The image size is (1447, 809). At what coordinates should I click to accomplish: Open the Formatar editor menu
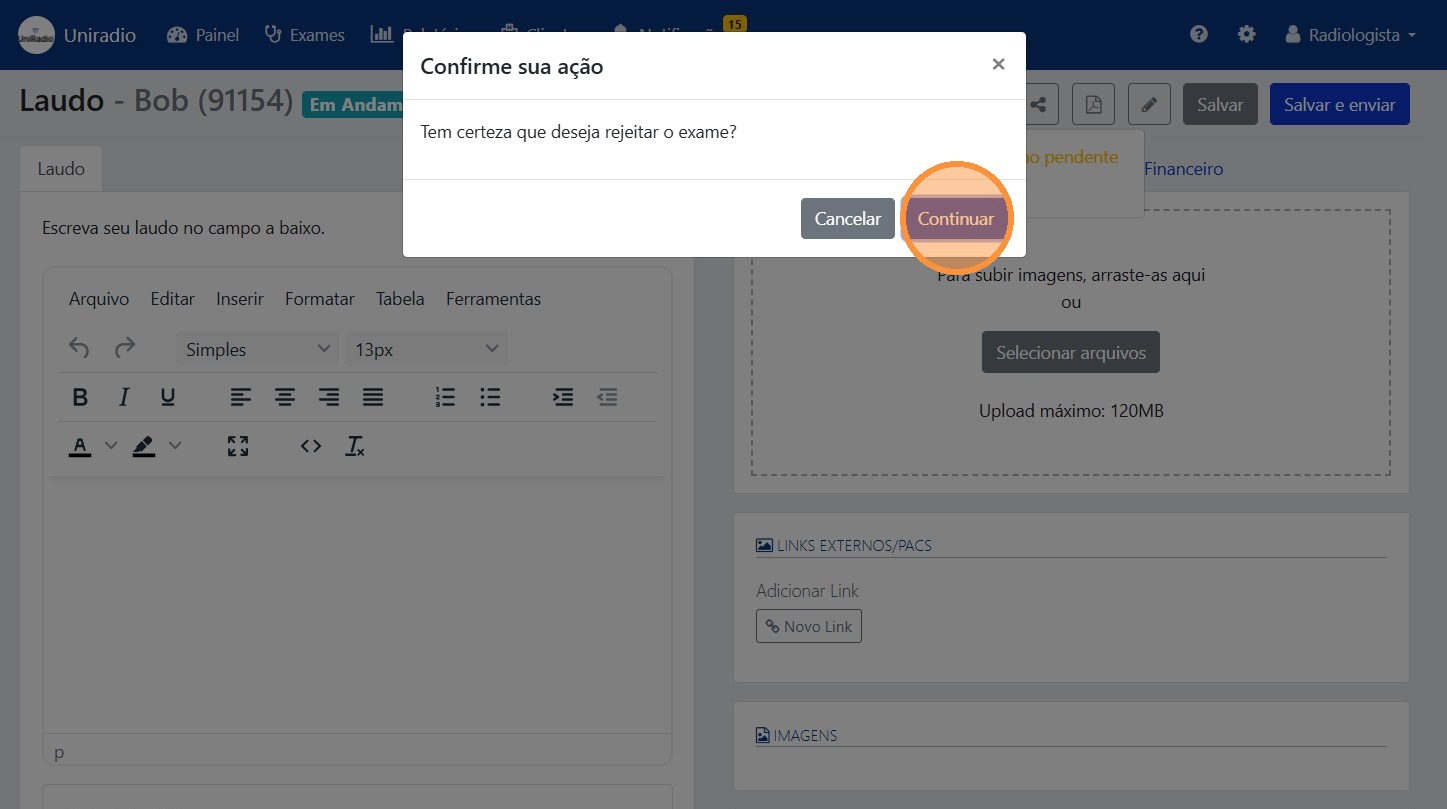319,299
